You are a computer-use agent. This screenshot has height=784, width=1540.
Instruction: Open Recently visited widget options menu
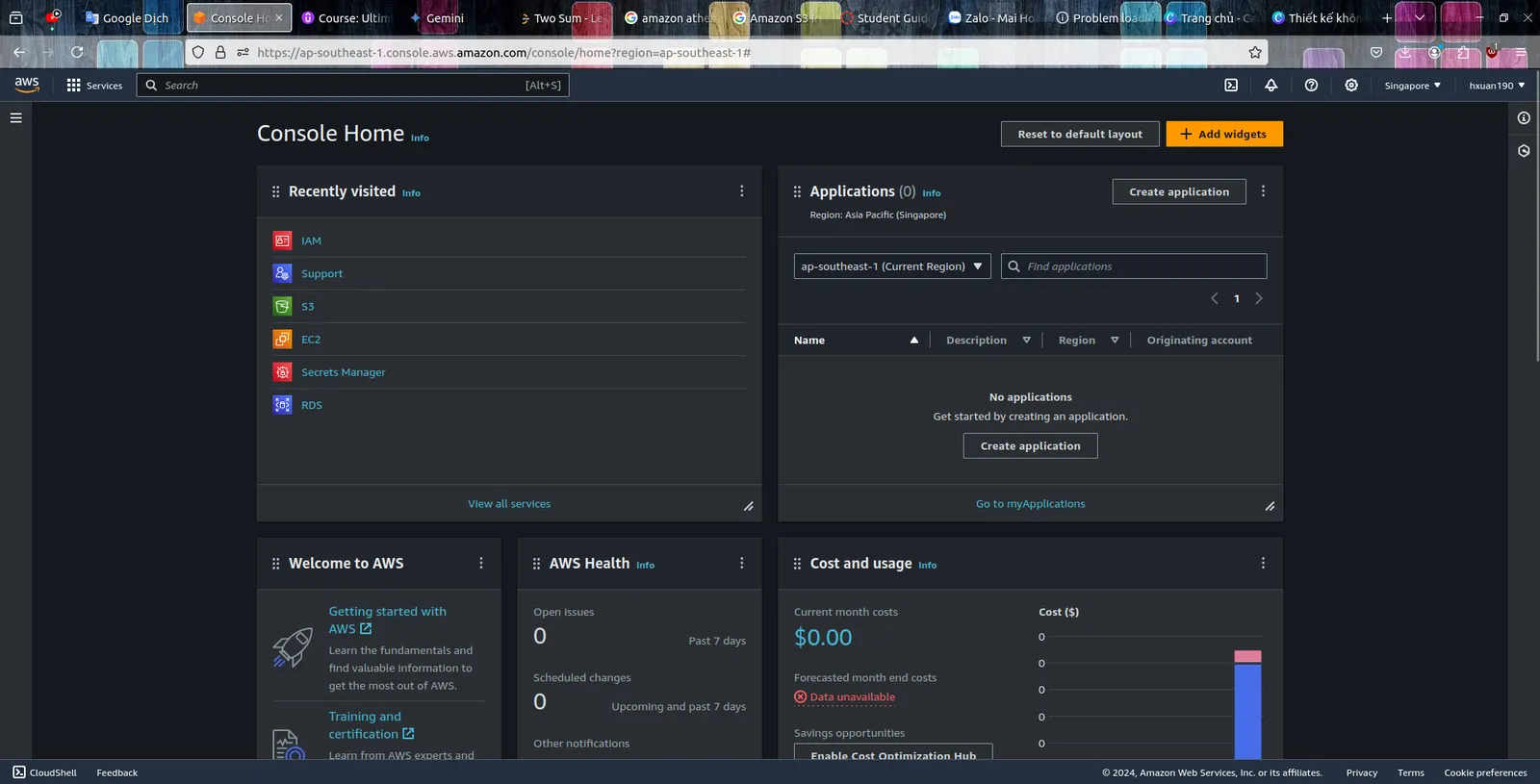741,191
